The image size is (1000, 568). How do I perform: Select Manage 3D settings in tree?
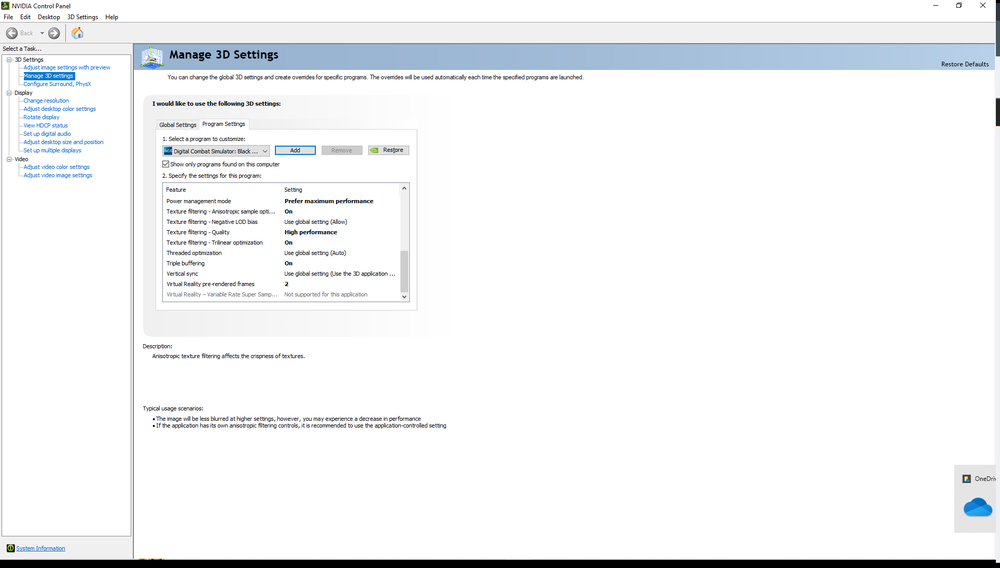tap(48, 76)
